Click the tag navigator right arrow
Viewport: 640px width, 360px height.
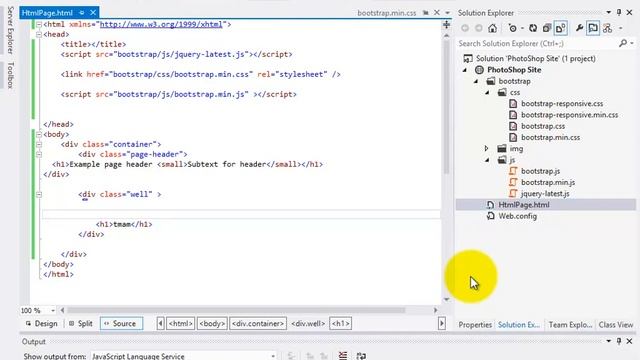(442, 324)
